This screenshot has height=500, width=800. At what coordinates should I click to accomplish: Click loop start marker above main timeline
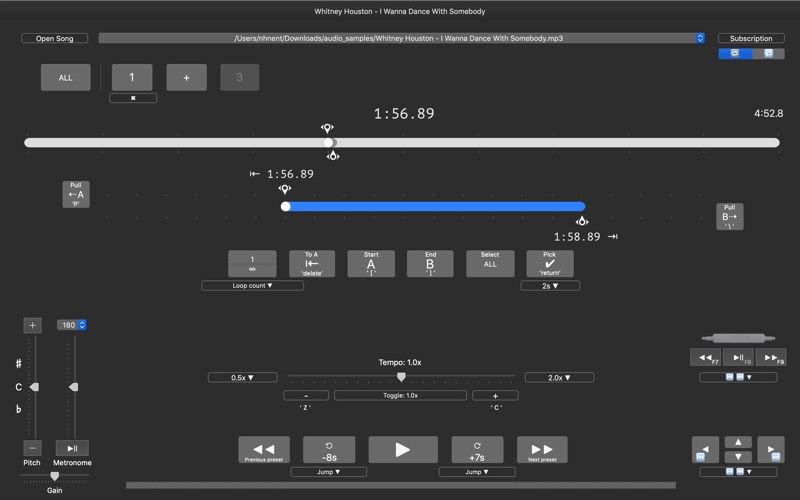coord(327,128)
